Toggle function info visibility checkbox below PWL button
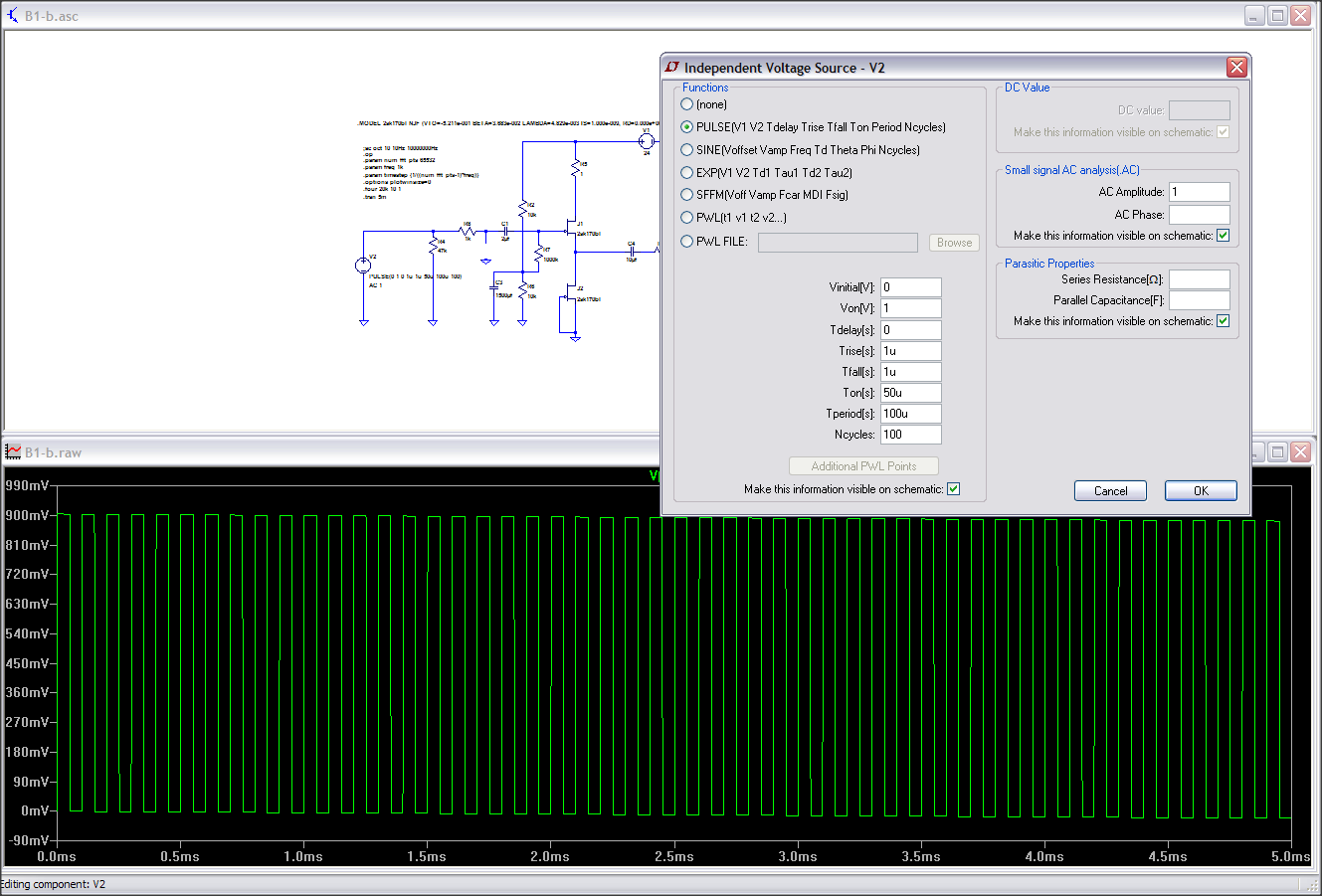The height and width of the screenshot is (896, 1322). click(954, 489)
